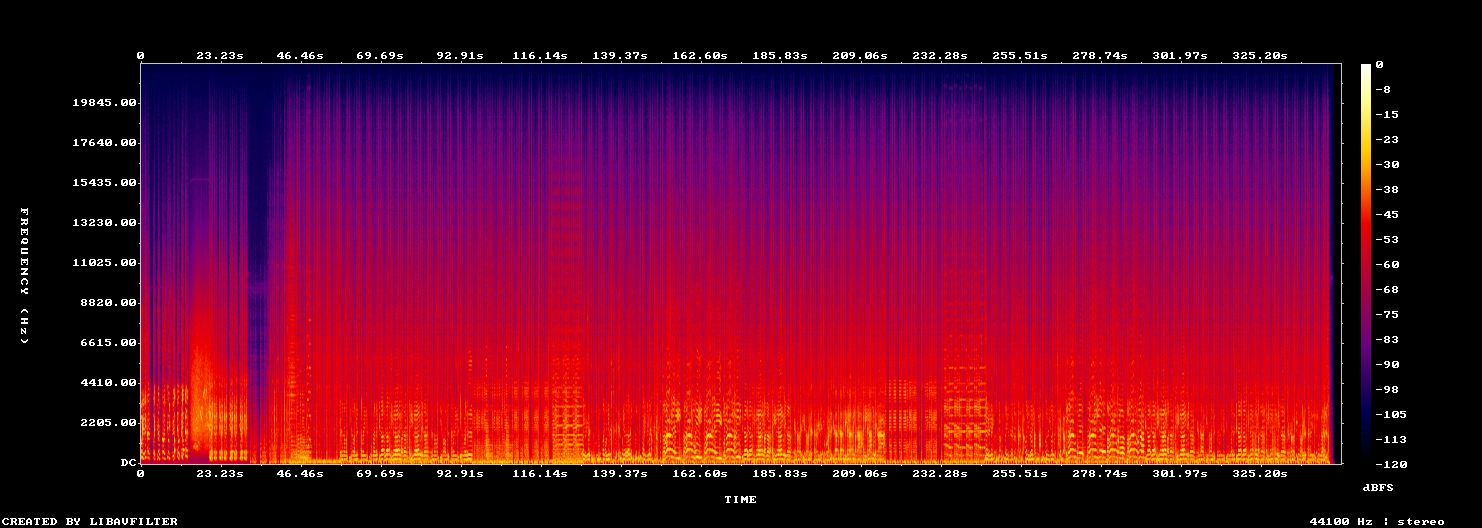
Task: Select 301.97s on the top time axis
Action: (x=1180, y=55)
